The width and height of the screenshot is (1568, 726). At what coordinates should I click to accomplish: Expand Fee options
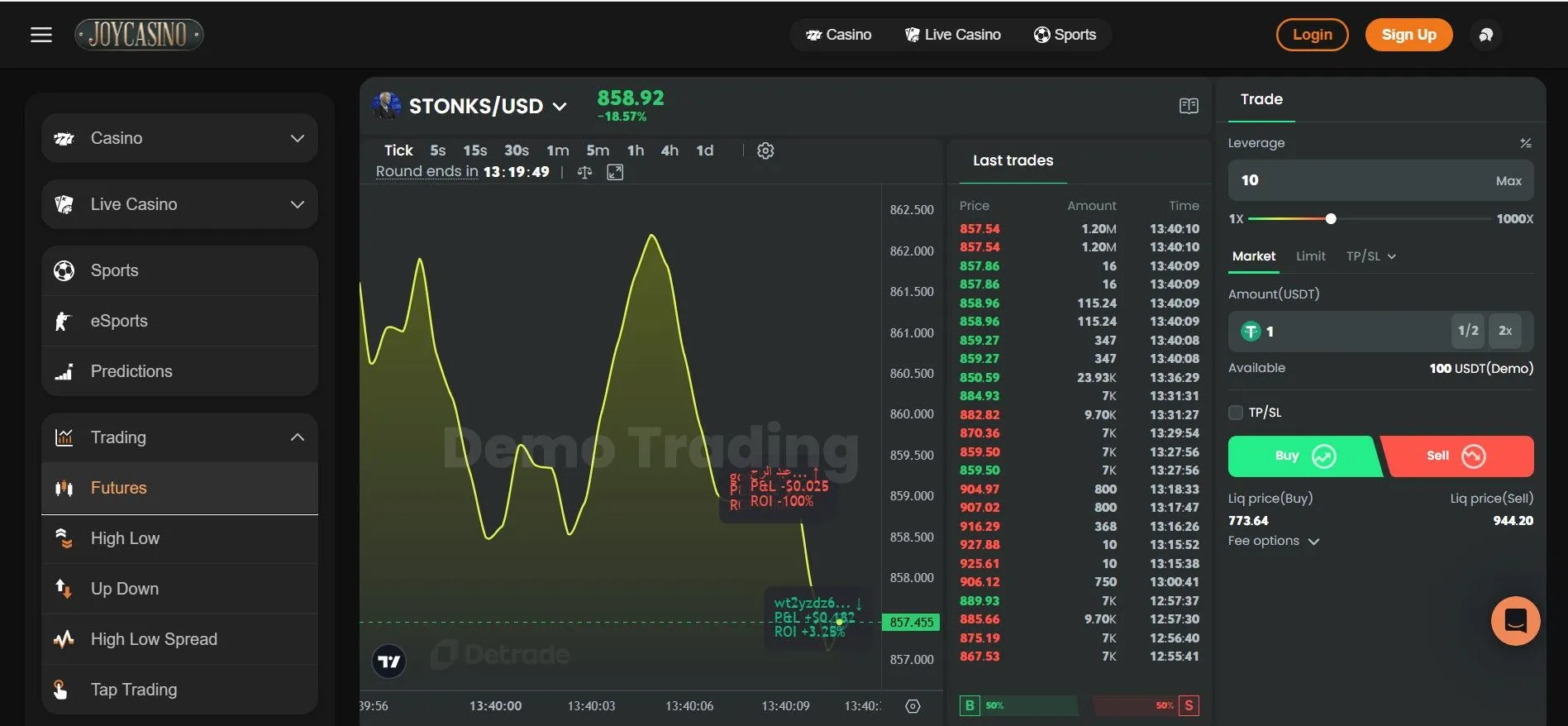click(1274, 541)
